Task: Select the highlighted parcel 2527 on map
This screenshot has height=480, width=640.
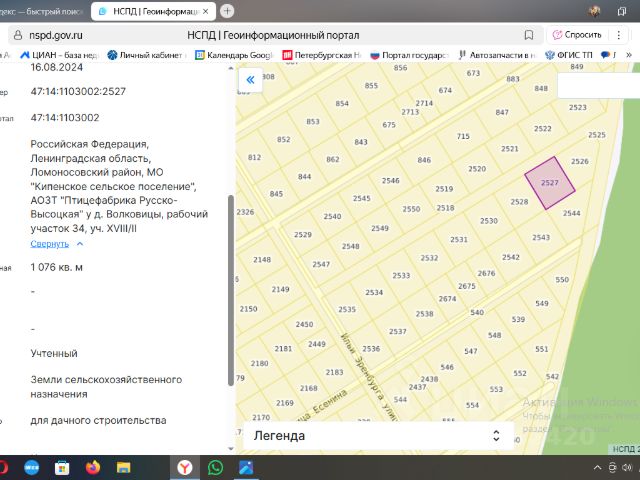Action: (550, 183)
